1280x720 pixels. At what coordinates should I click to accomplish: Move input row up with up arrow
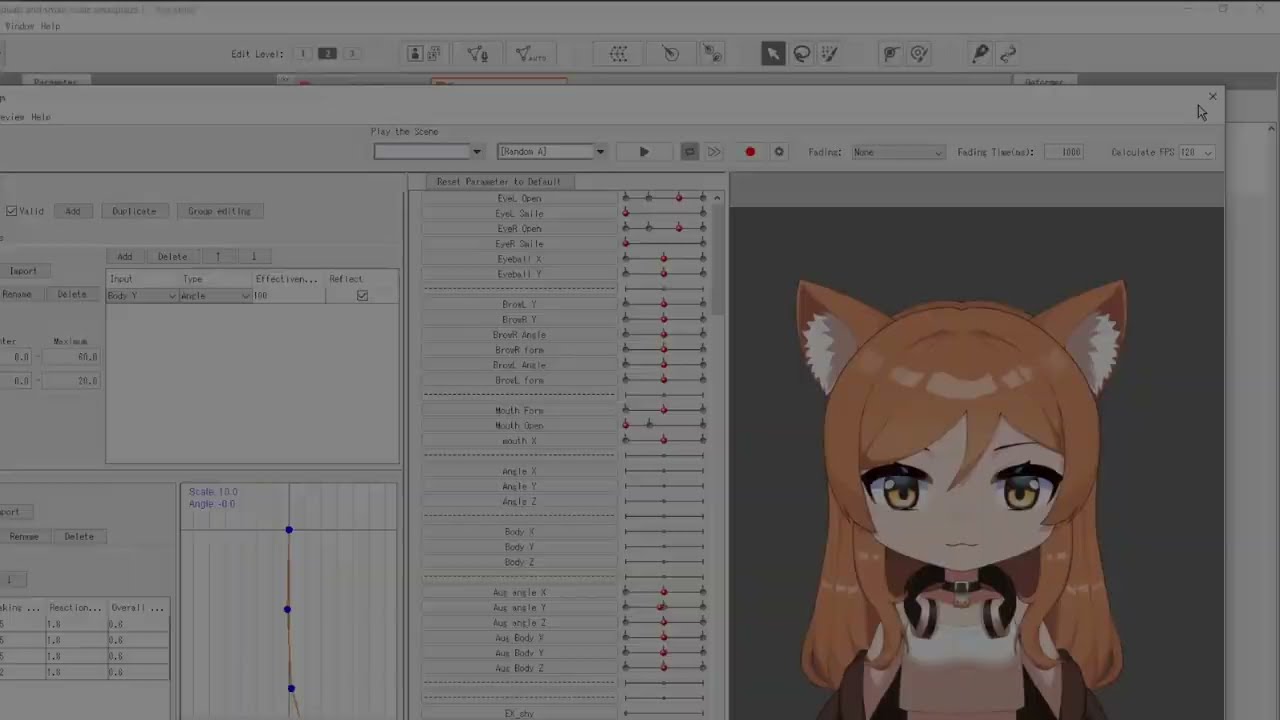point(217,257)
